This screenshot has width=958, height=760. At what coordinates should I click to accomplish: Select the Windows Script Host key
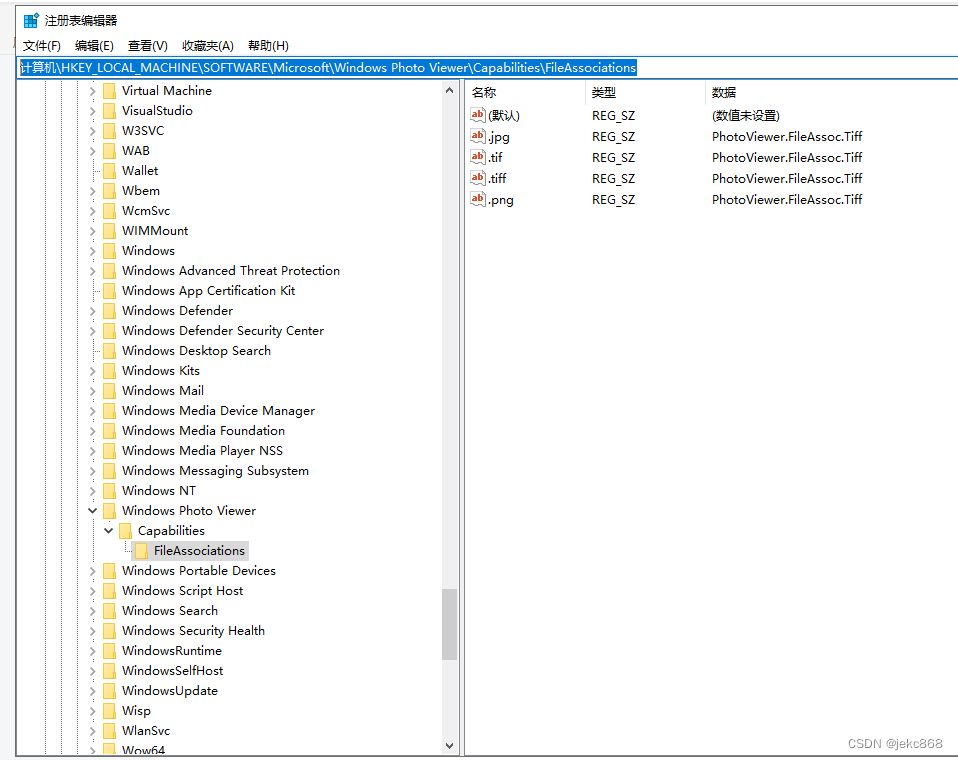click(182, 591)
